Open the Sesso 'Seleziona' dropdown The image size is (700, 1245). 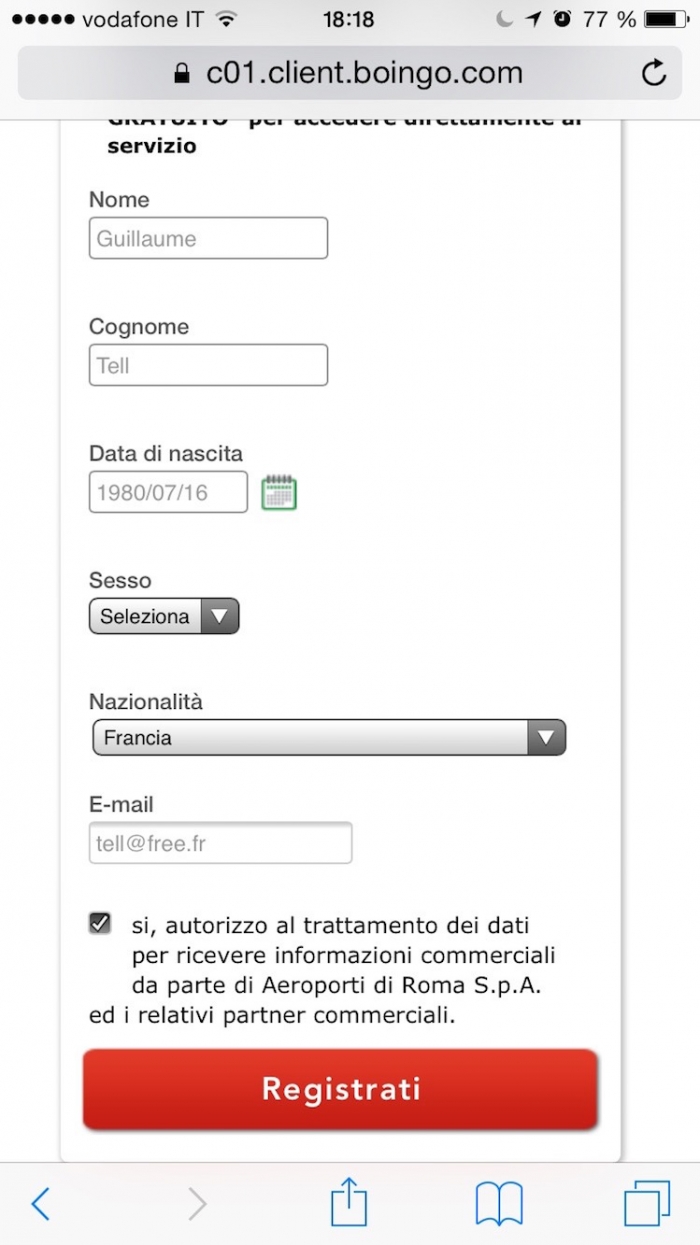point(164,616)
